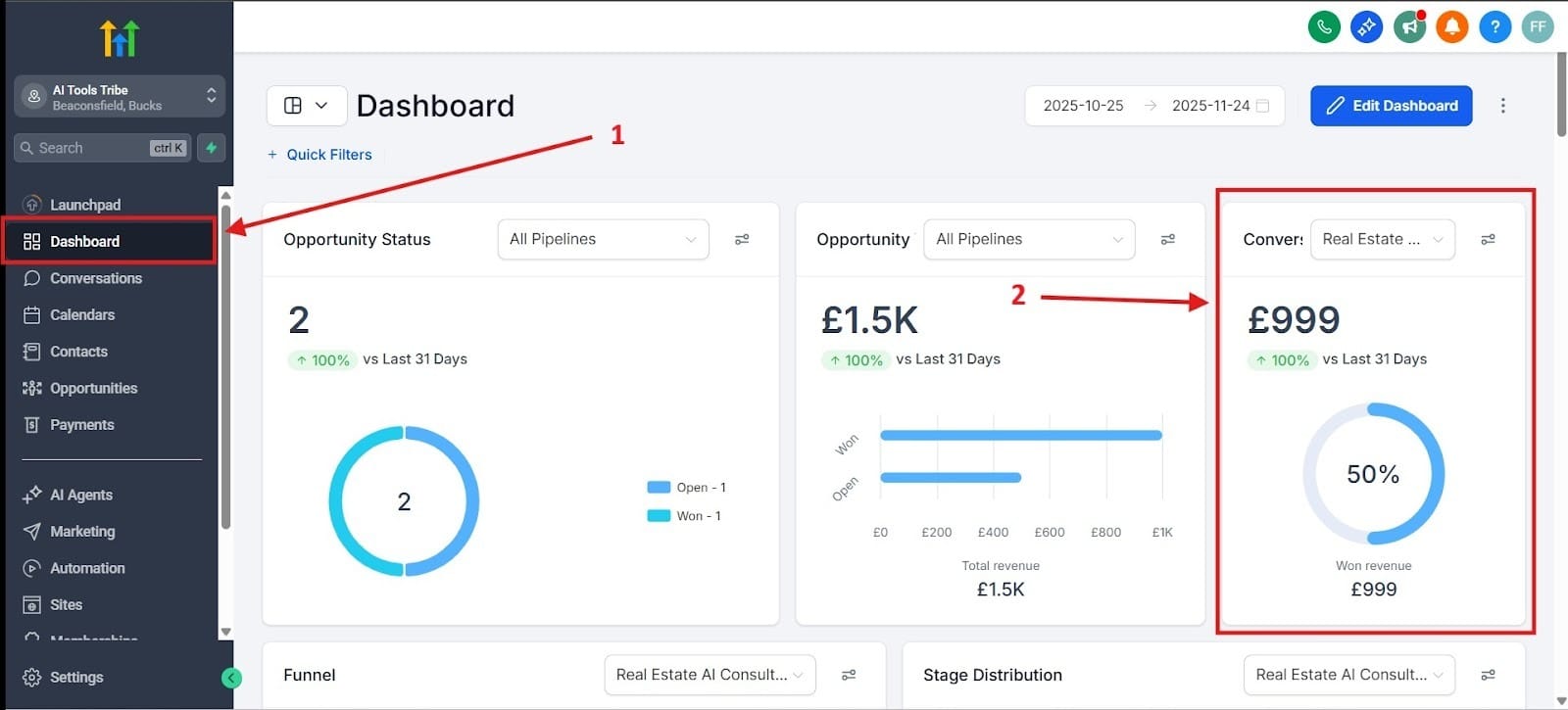Open the FF user profile avatar
The width and height of the screenshot is (1568, 710).
tap(1538, 26)
